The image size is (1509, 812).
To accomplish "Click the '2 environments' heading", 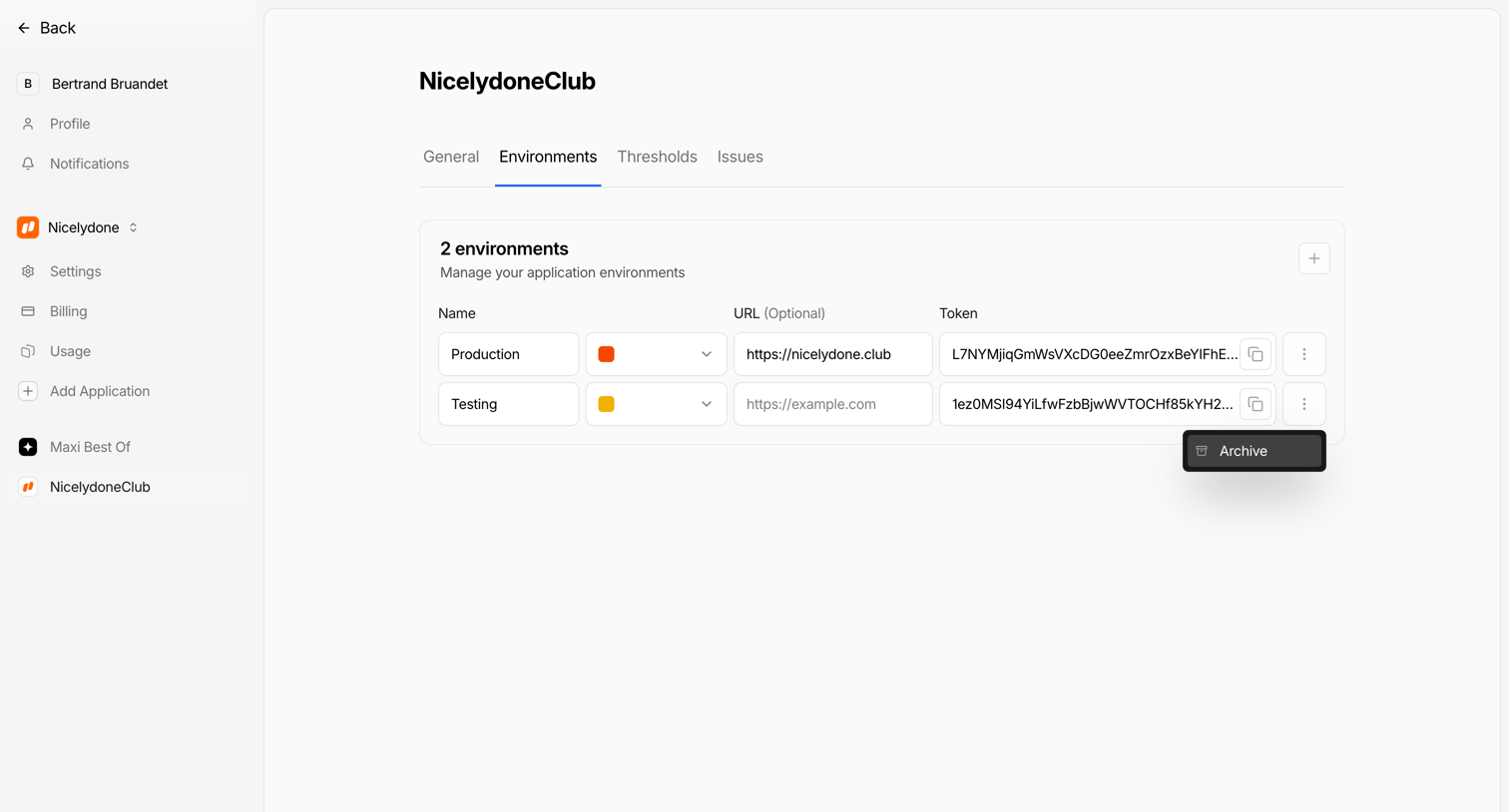I will [504, 248].
